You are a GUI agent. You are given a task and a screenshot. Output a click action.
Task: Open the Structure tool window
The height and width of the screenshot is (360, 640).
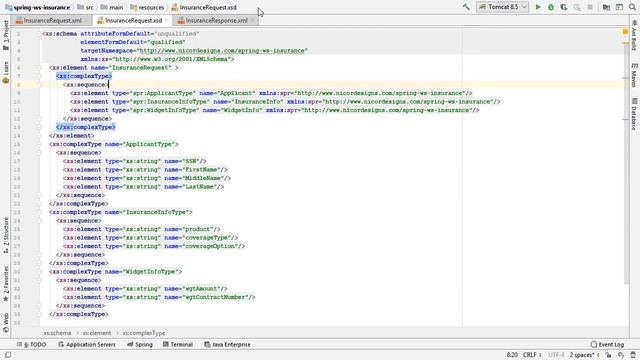coord(6,235)
